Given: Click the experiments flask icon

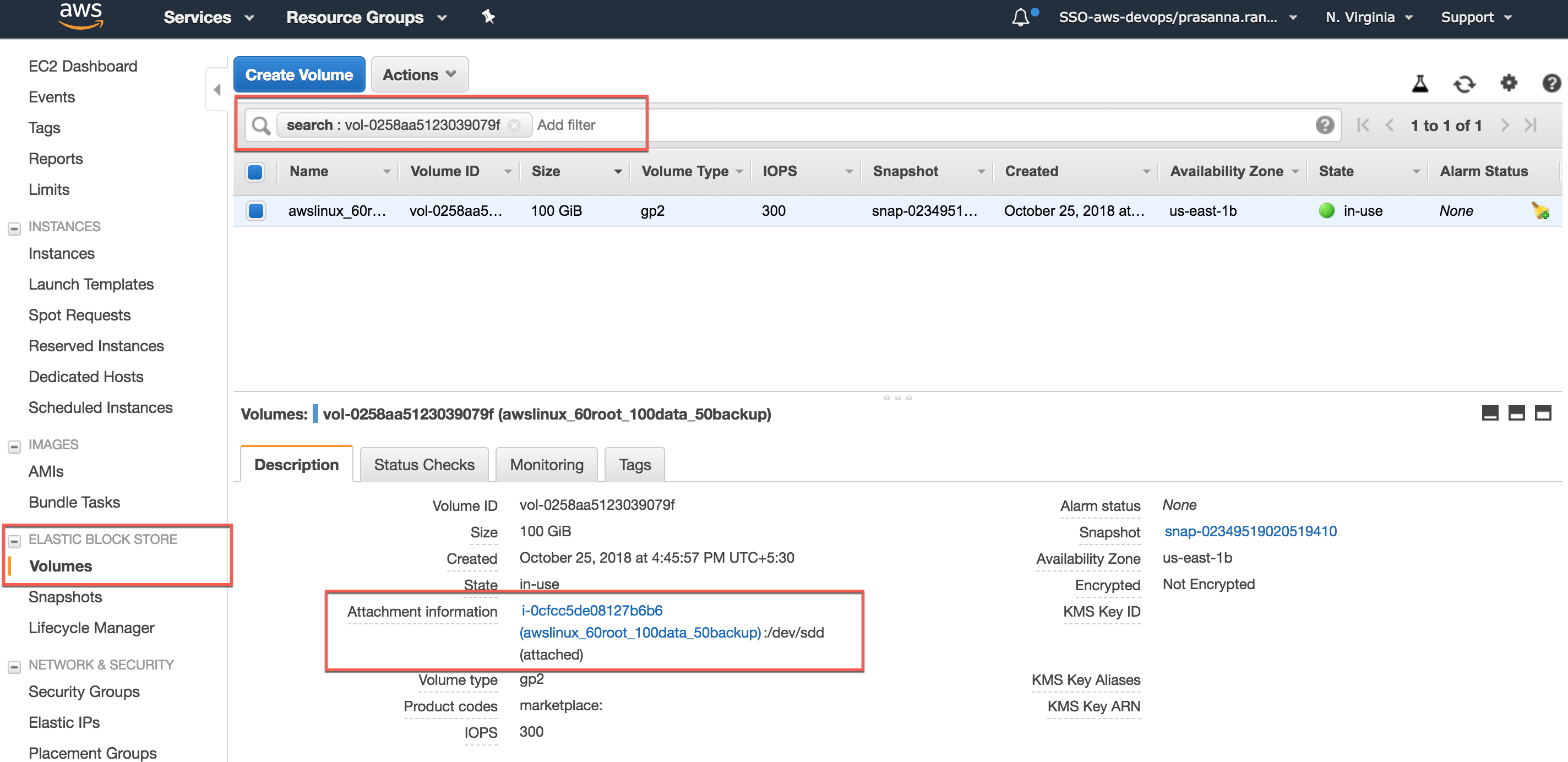Looking at the screenshot, I should [1420, 83].
